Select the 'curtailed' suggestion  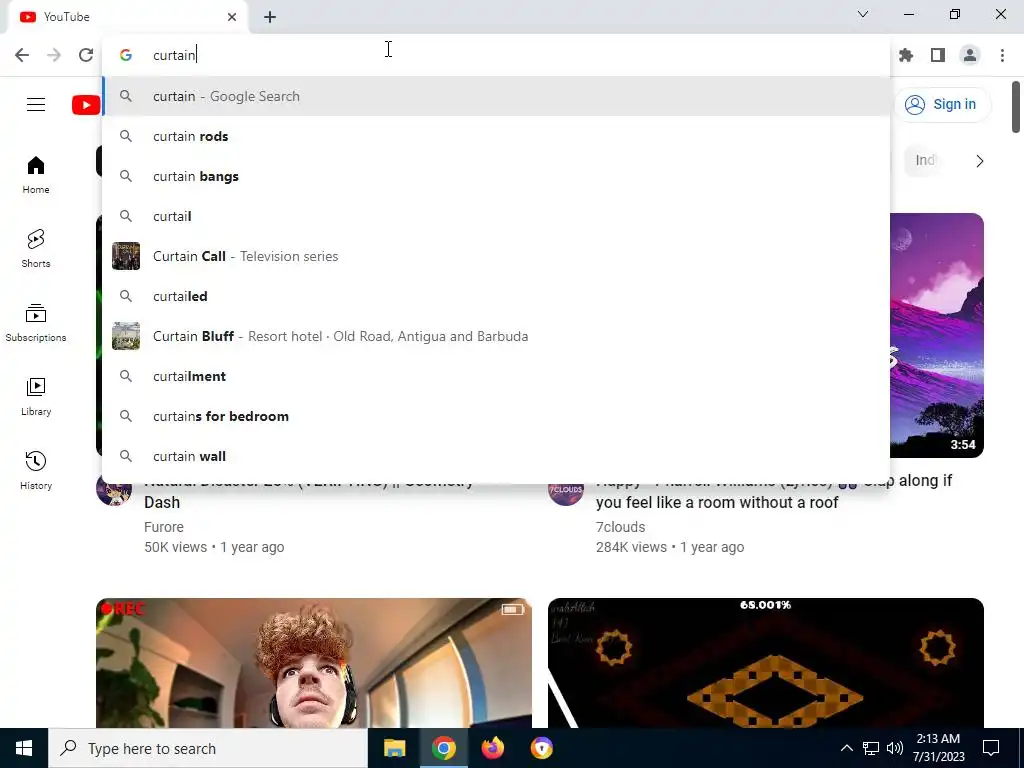pos(496,296)
